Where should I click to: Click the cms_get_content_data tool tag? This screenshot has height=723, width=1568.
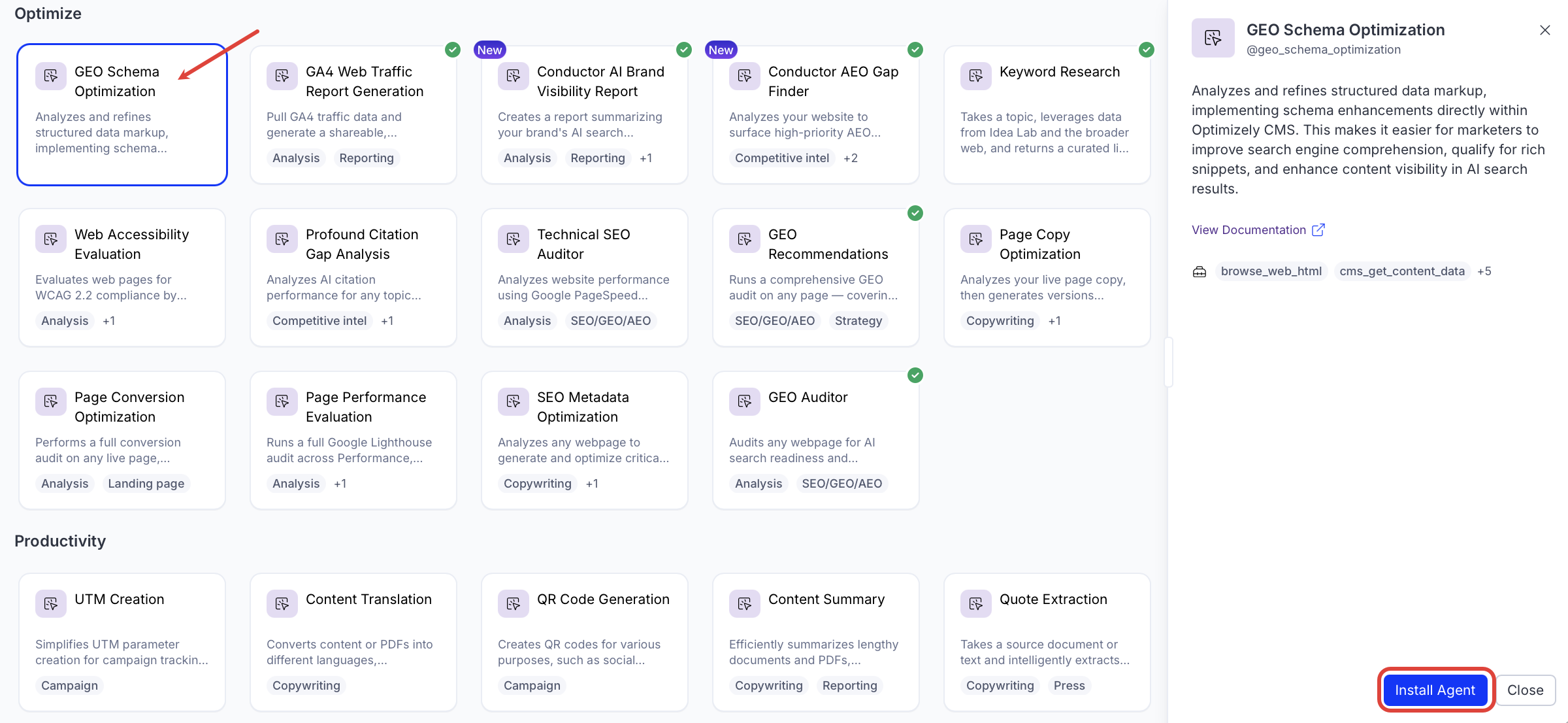(1402, 271)
